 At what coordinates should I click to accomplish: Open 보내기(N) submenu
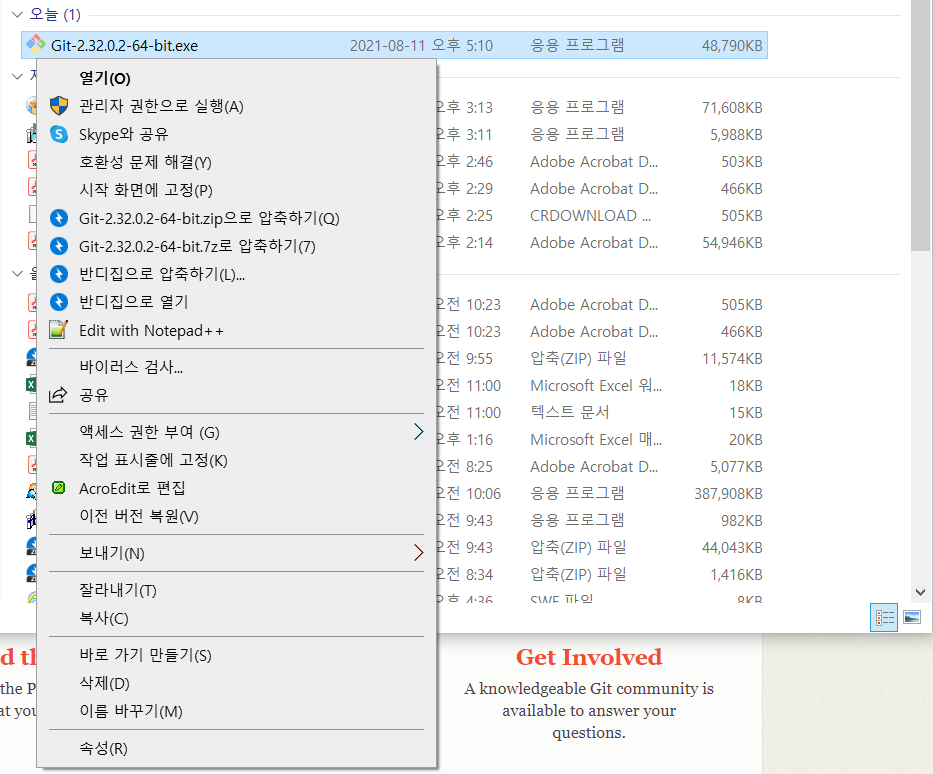[236, 553]
